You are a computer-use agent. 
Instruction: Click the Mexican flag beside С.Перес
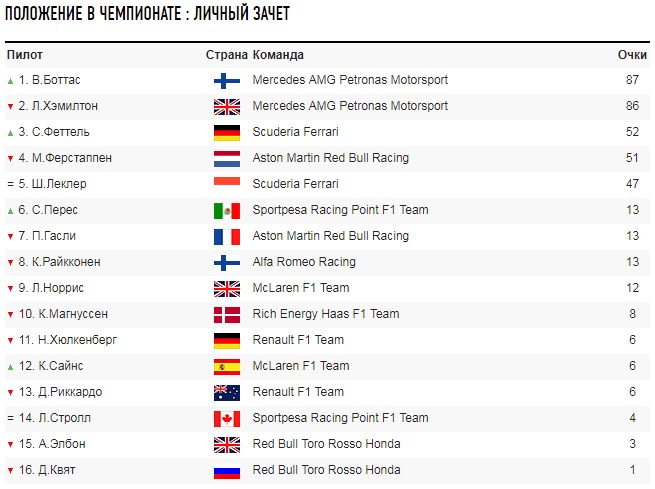point(227,211)
